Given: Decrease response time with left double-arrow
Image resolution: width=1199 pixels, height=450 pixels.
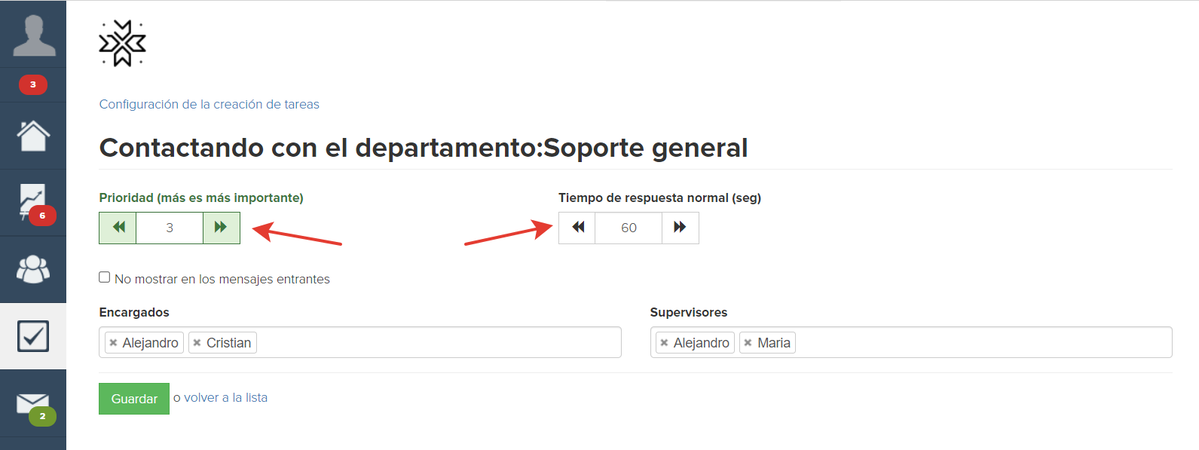Looking at the screenshot, I should click(577, 227).
